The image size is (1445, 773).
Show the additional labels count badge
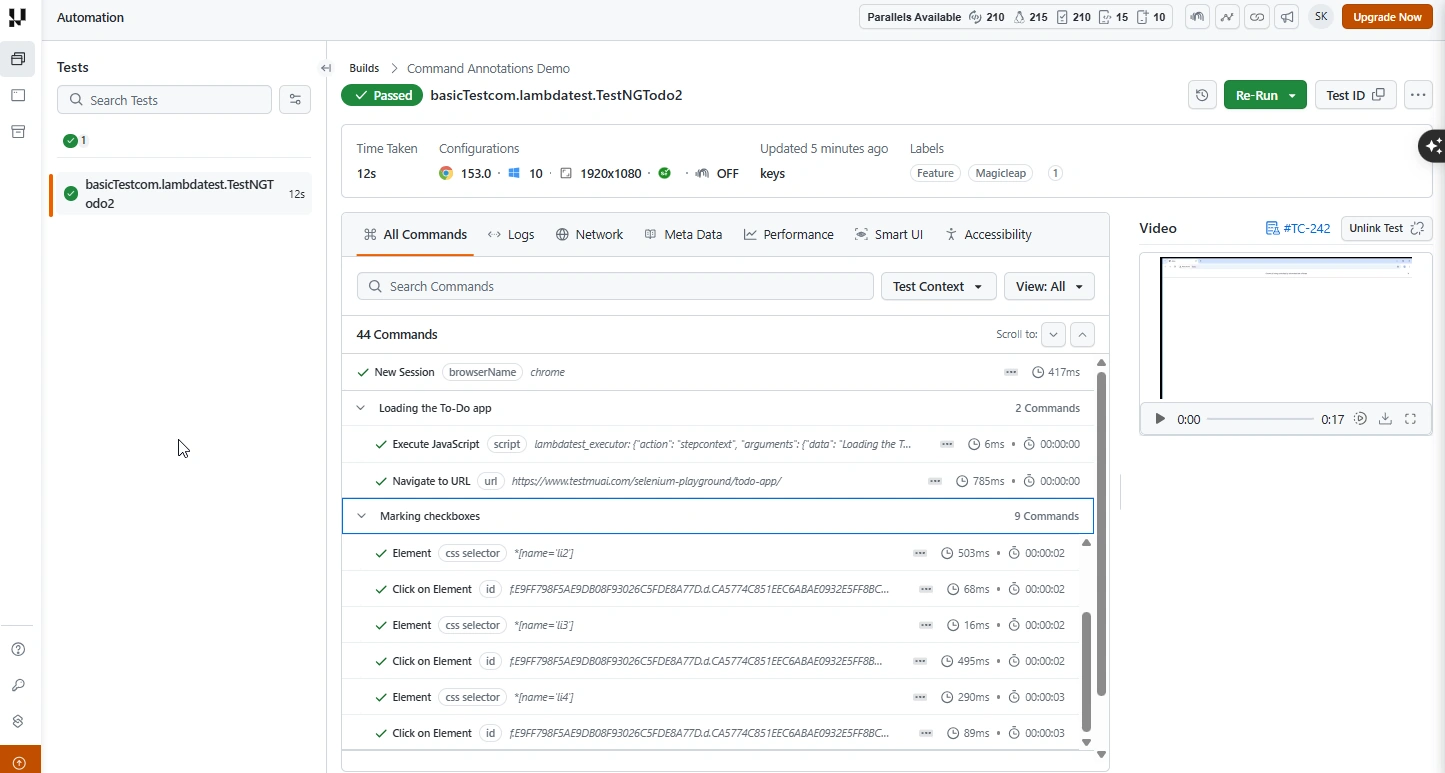pyautogui.click(x=1054, y=173)
